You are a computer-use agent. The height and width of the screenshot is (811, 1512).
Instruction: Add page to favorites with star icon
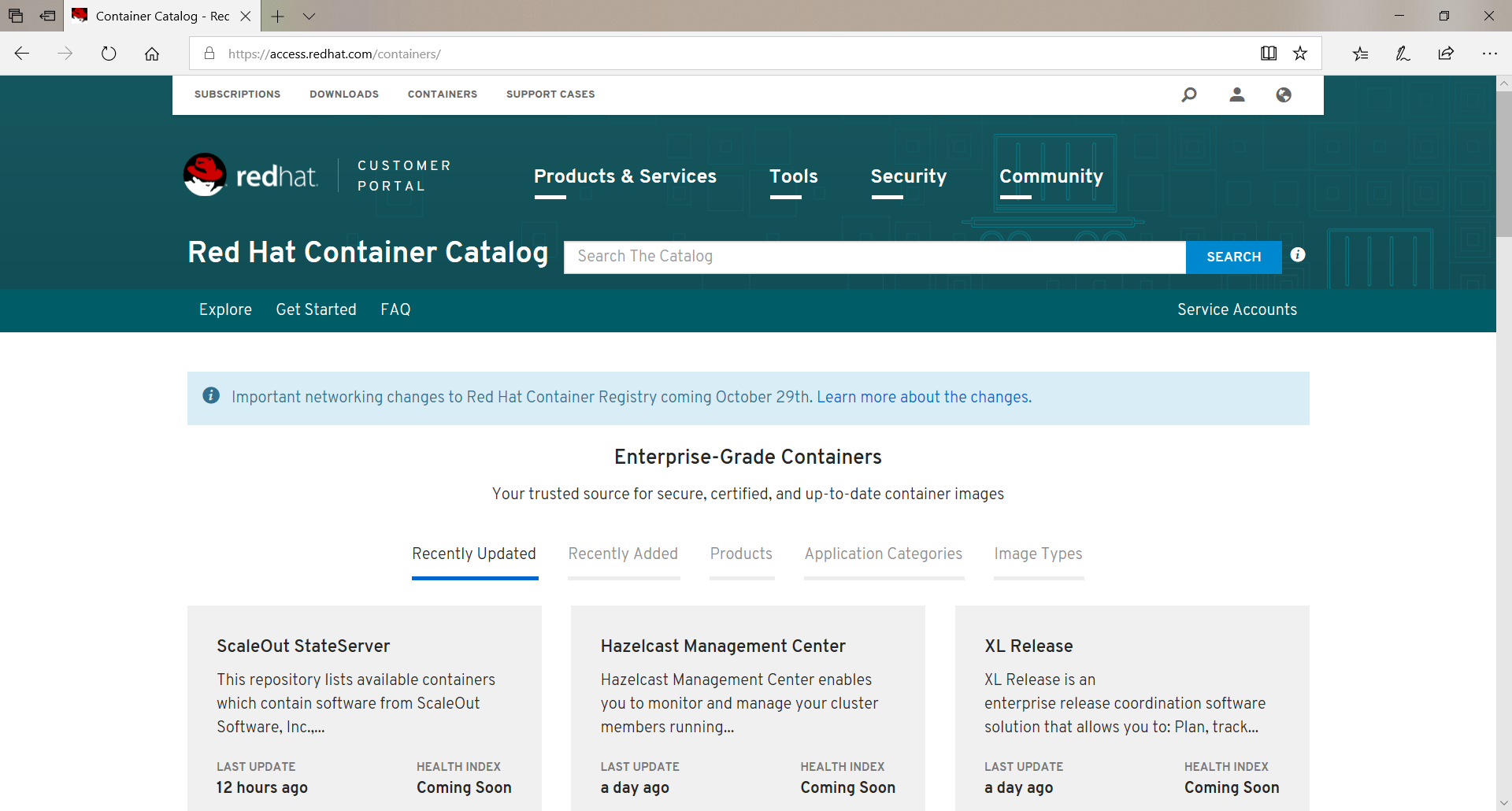(x=1300, y=54)
